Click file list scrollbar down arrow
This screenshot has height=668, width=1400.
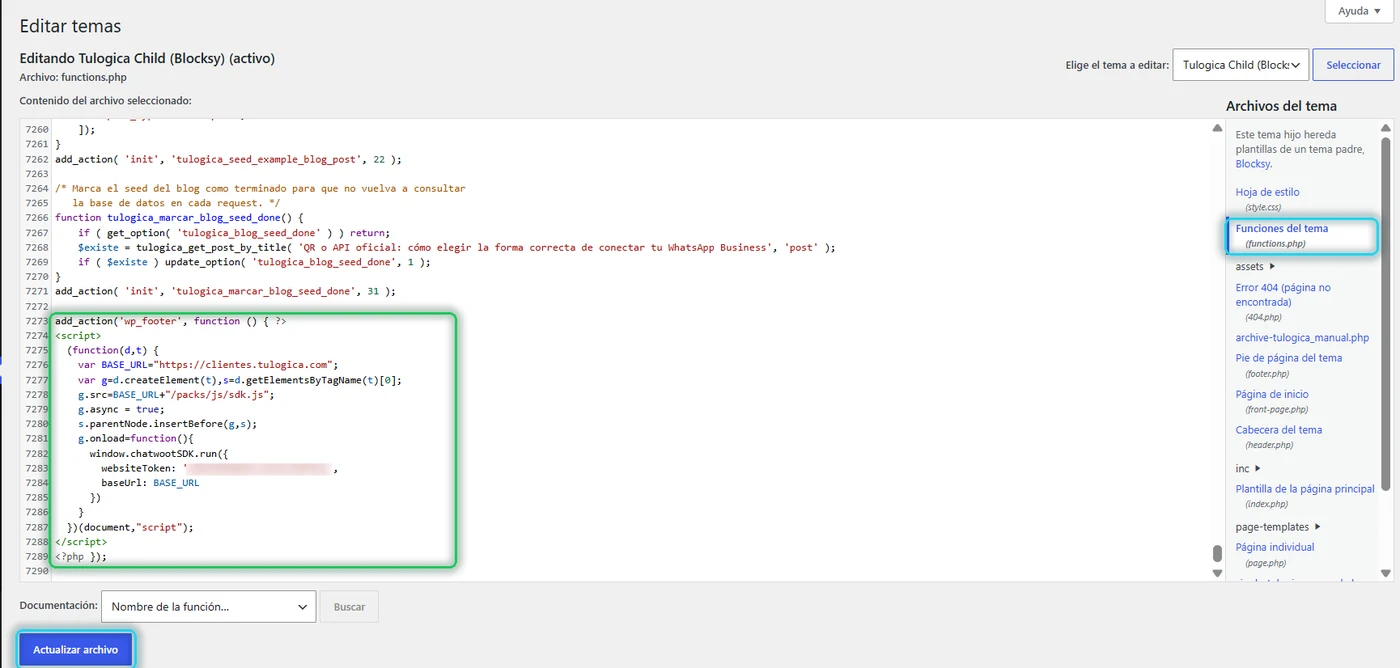click(1385, 573)
